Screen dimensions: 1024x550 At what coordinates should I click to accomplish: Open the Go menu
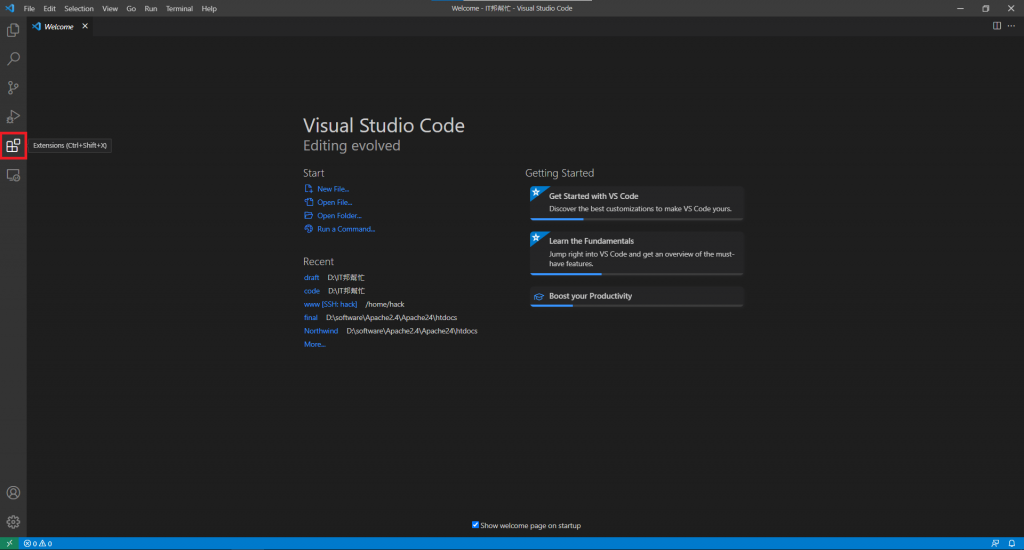[131, 8]
